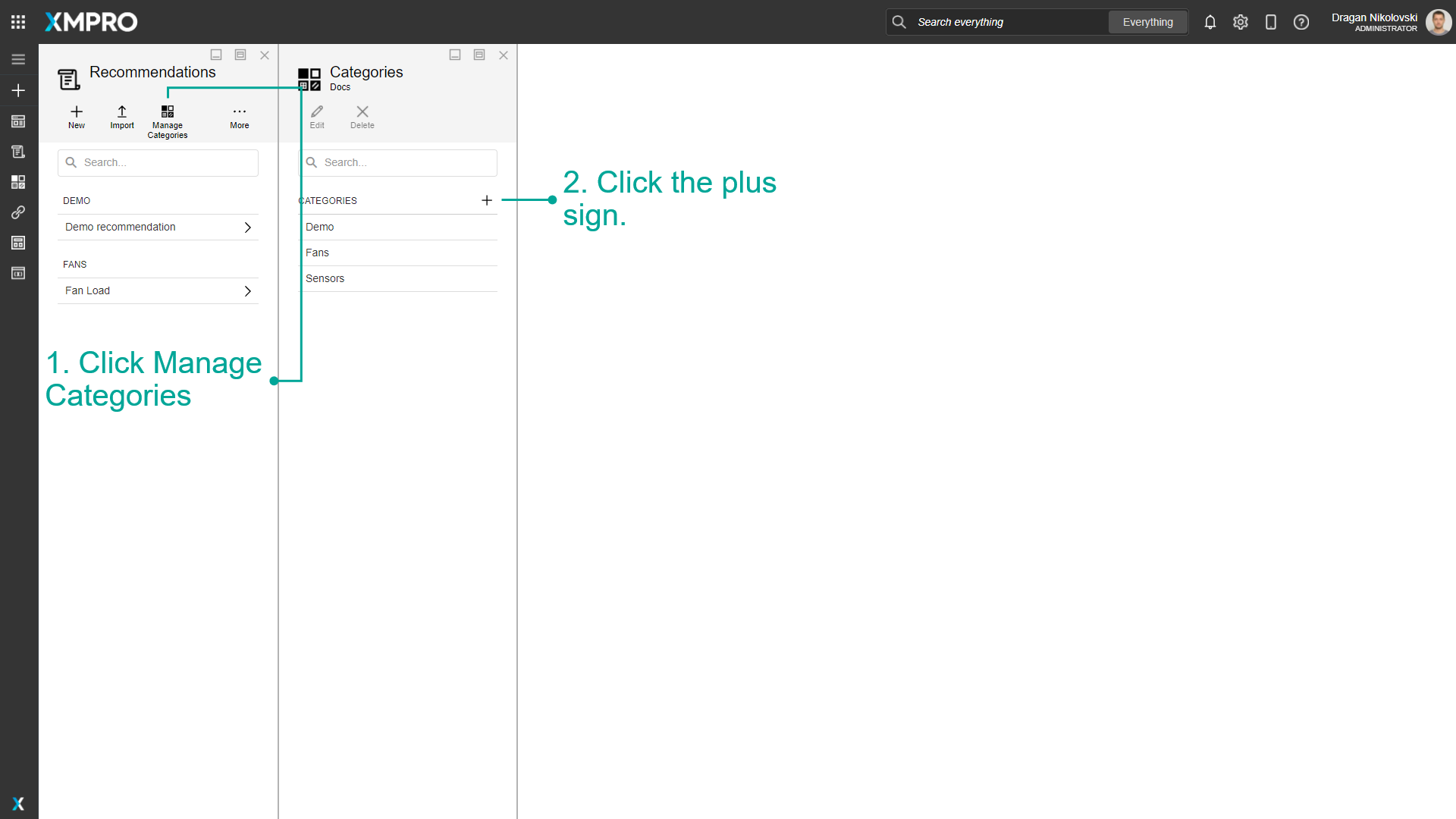Open Demo recommendation item
1456x819 pixels.
(x=158, y=227)
